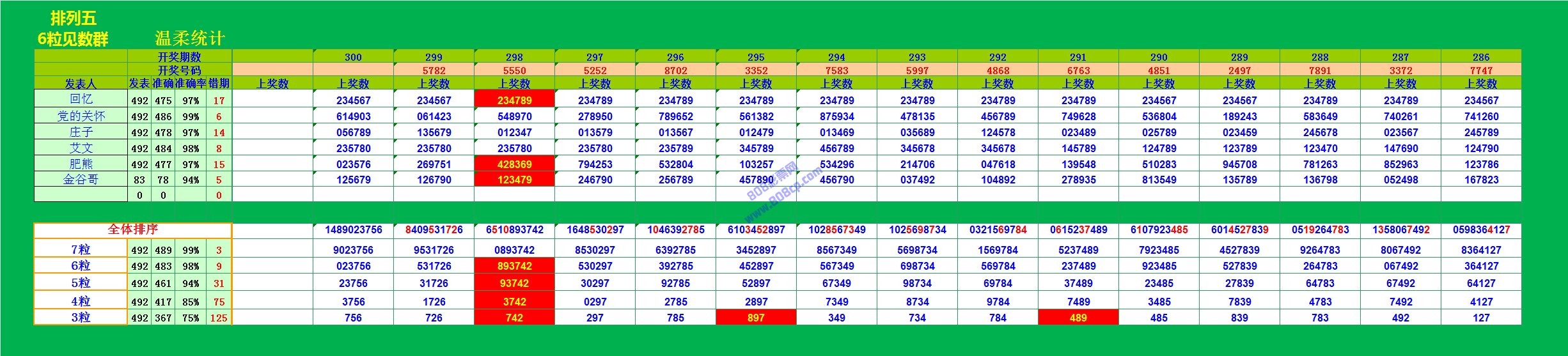
Task: Click the 发表人 column header
Action: pyautogui.click(x=81, y=84)
